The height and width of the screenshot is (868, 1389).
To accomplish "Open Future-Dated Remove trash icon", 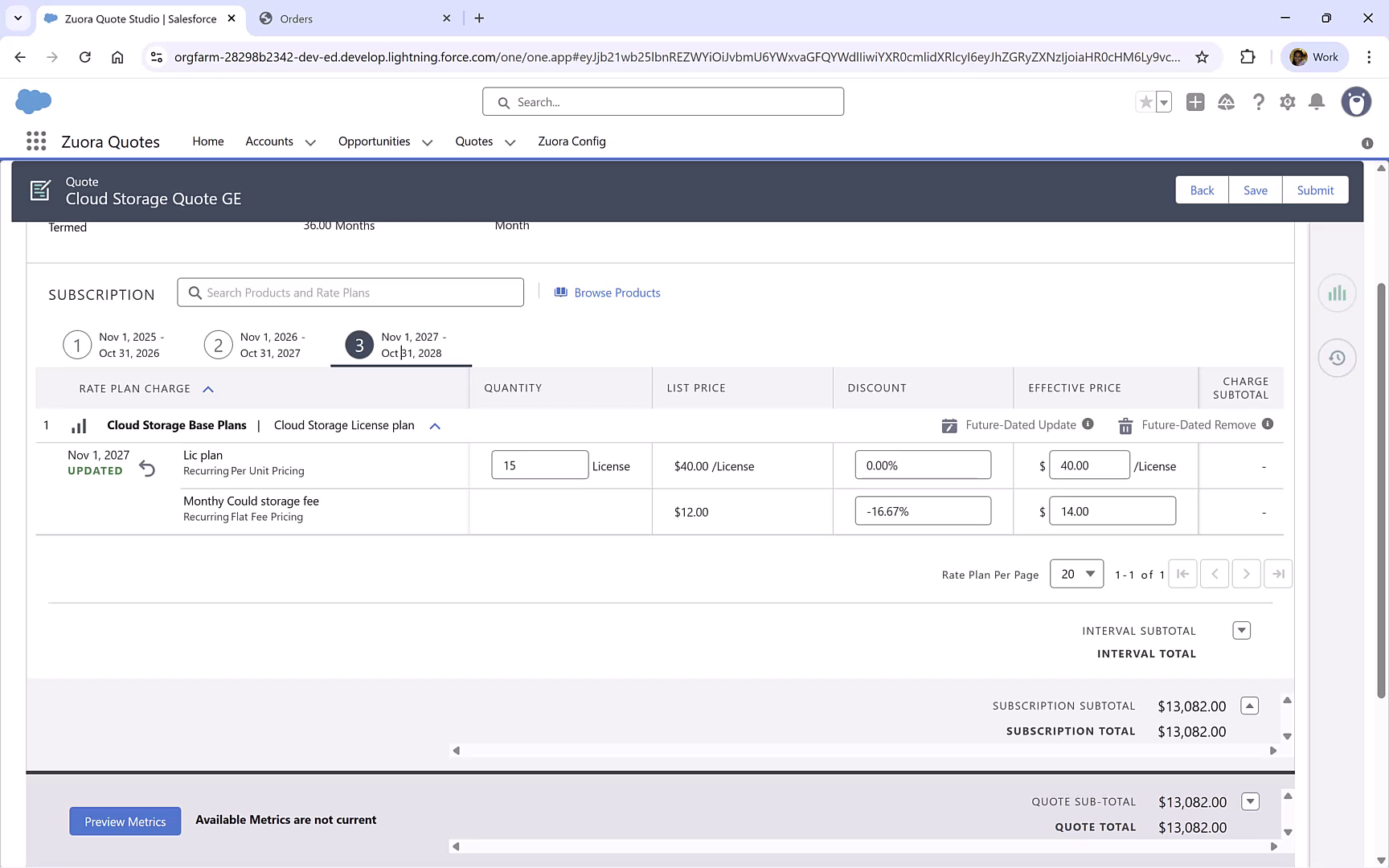I will coord(1125,425).
